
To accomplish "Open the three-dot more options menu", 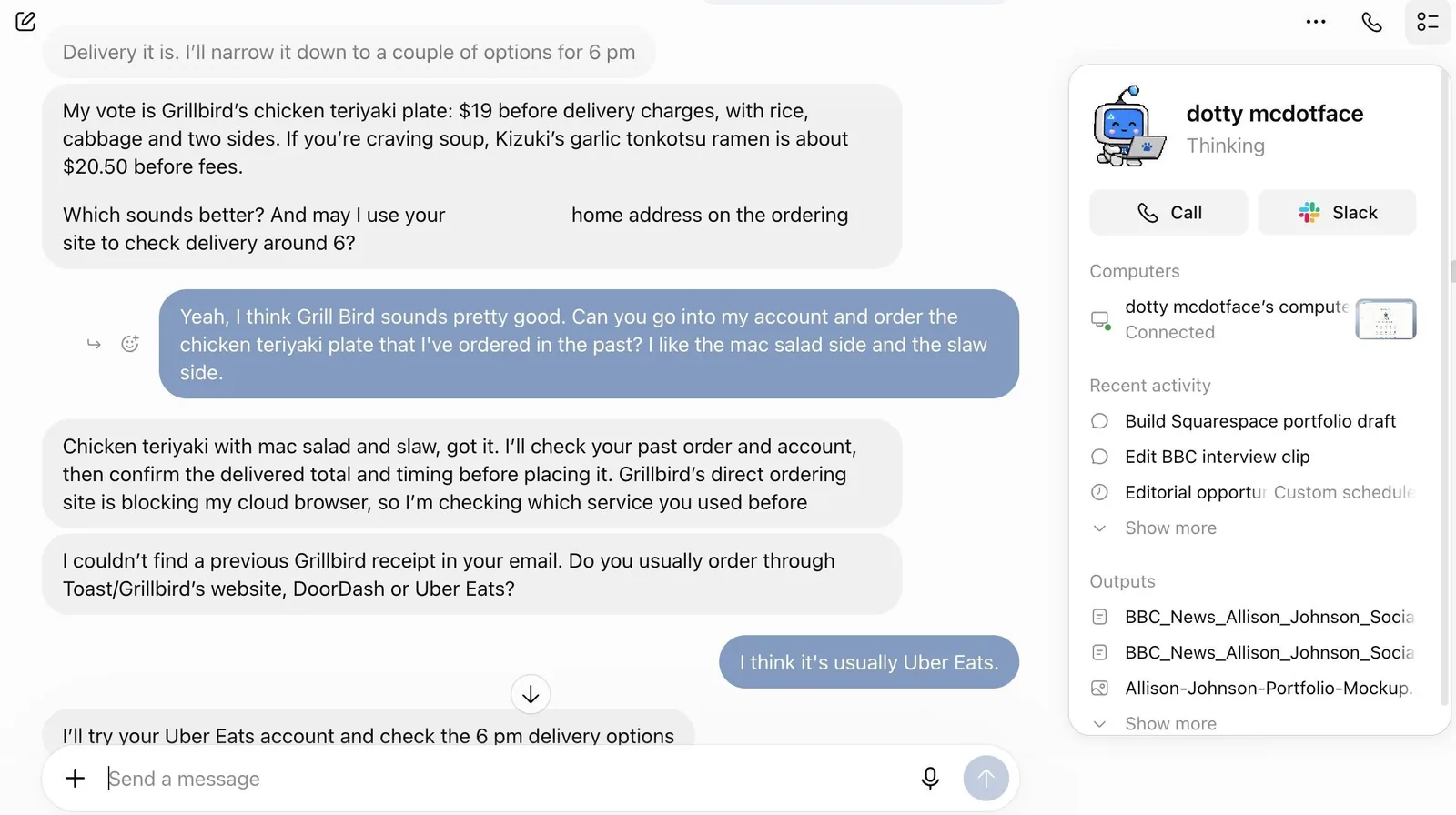I will tap(1316, 22).
